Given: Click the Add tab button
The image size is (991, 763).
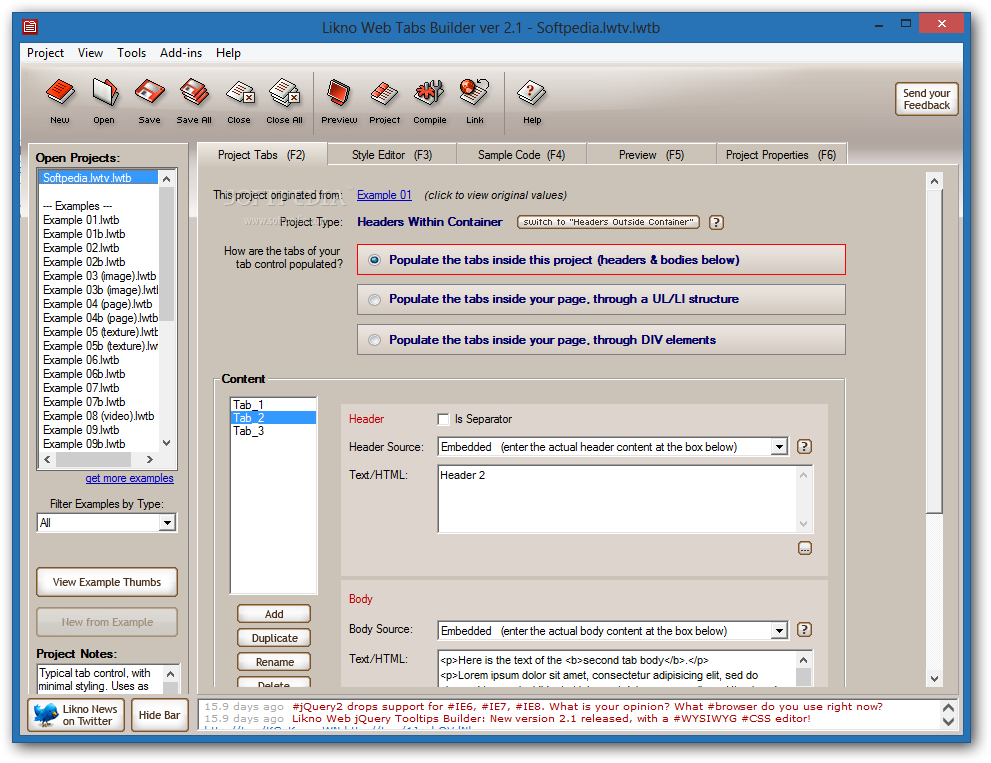Looking at the screenshot, I should click(274, 614).
